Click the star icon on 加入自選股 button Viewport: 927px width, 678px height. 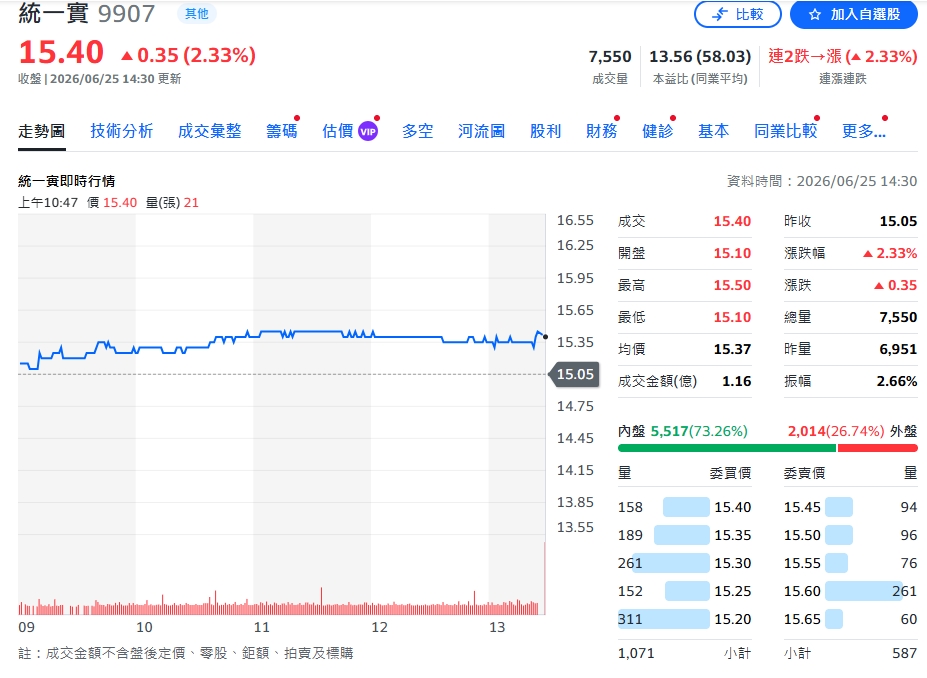pos(815,15)
